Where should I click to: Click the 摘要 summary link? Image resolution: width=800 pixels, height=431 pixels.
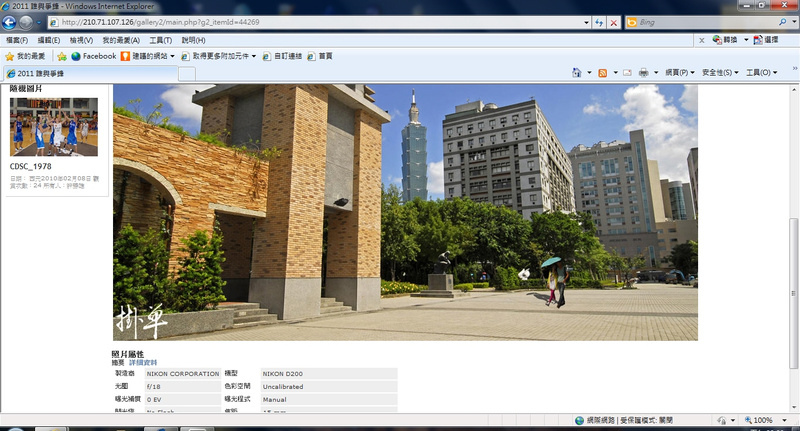[x=118, y=363]
